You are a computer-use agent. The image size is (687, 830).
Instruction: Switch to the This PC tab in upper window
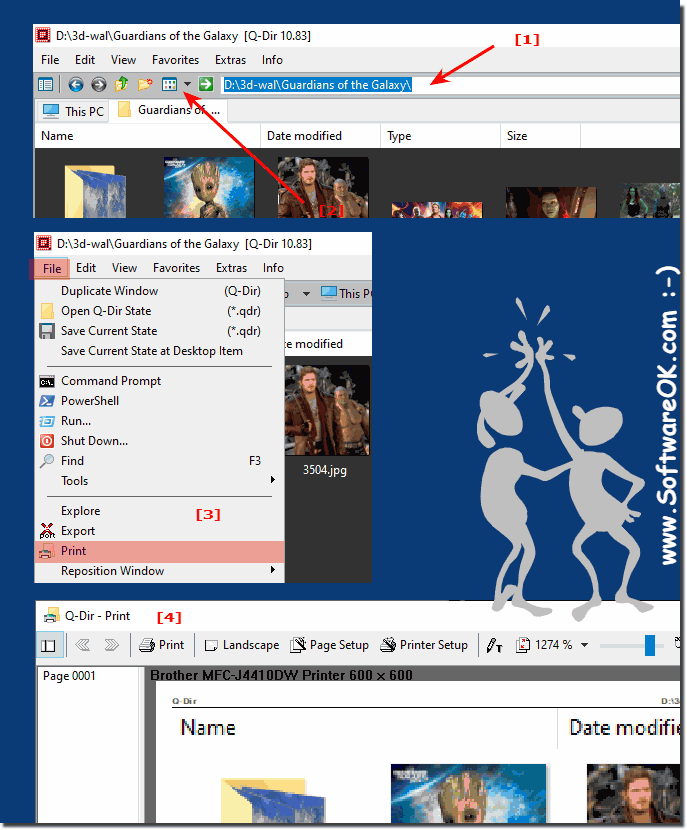tap(73, 112)
